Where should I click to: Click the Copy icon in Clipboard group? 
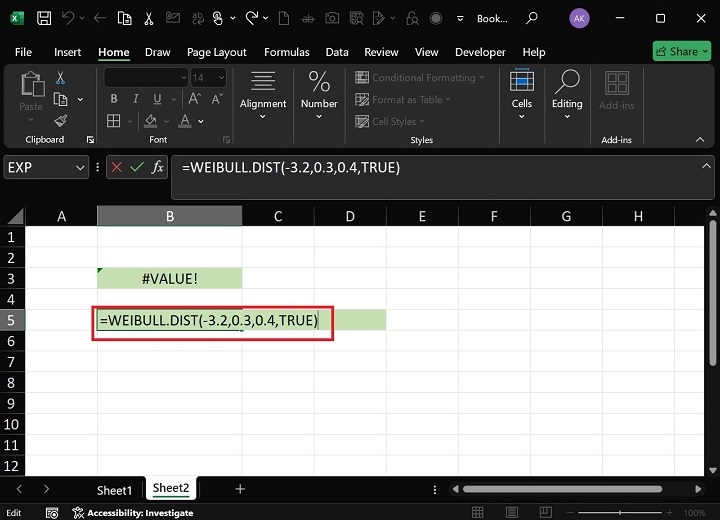[60, 99]
